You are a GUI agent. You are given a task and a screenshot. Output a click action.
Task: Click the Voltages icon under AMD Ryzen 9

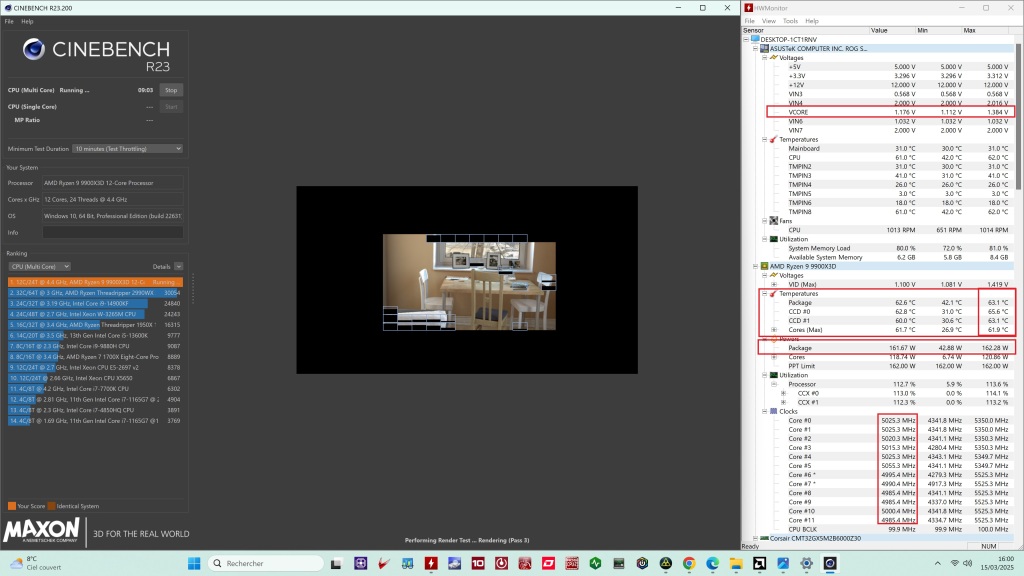click(773, 276)
